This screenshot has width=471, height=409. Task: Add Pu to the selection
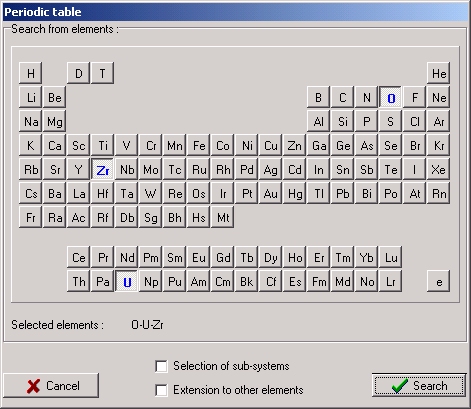(x=175, y=282)
